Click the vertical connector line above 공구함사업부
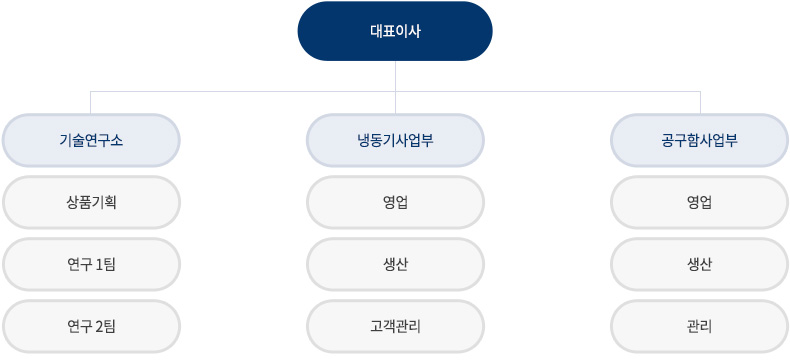This screenshot has width=790, height=360. click(x=700, y=103)
